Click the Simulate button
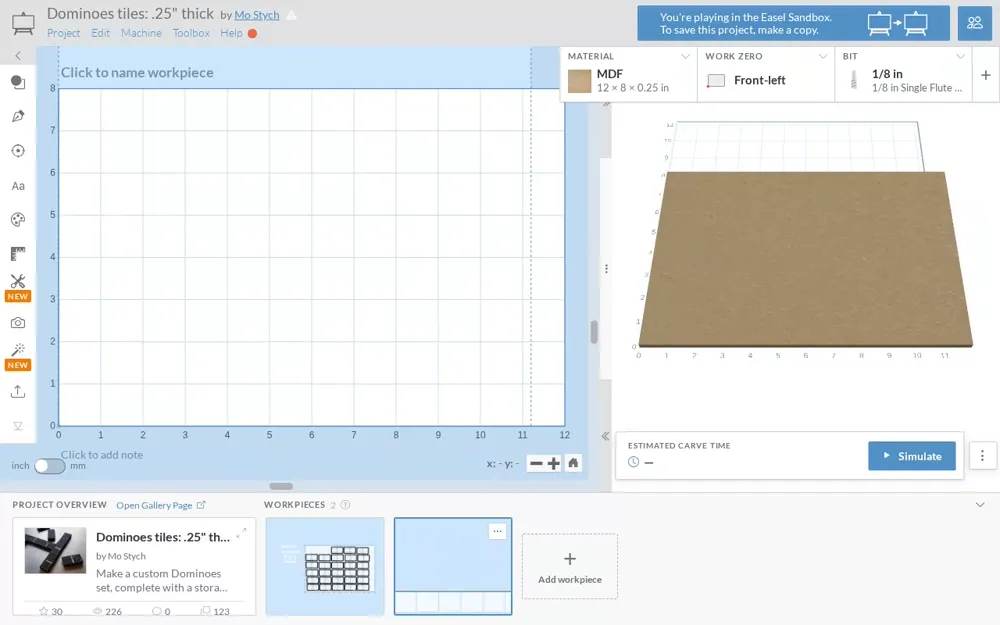1000x625 pixels. (911, 456)
